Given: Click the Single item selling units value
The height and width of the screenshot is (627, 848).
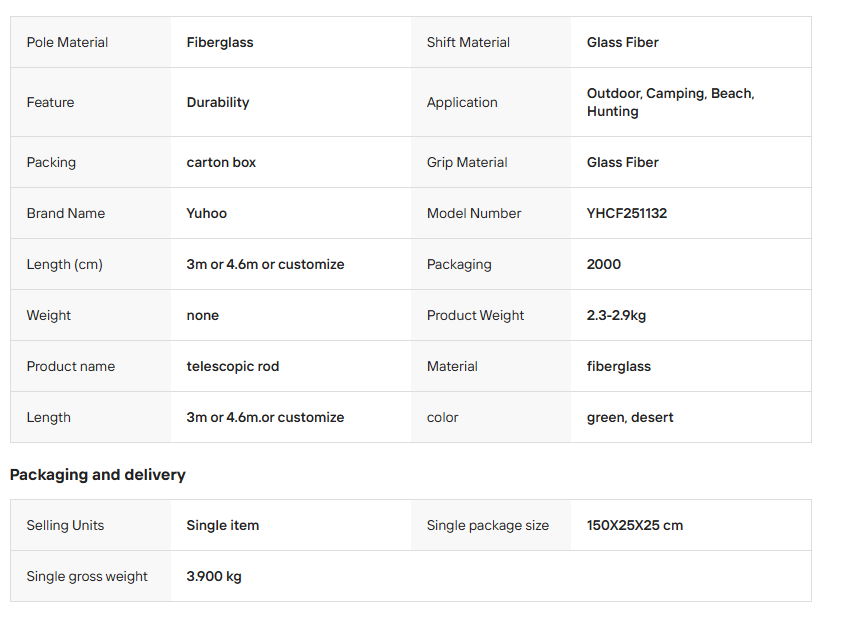Looking at the screenshot, I should tap(223, 525).
